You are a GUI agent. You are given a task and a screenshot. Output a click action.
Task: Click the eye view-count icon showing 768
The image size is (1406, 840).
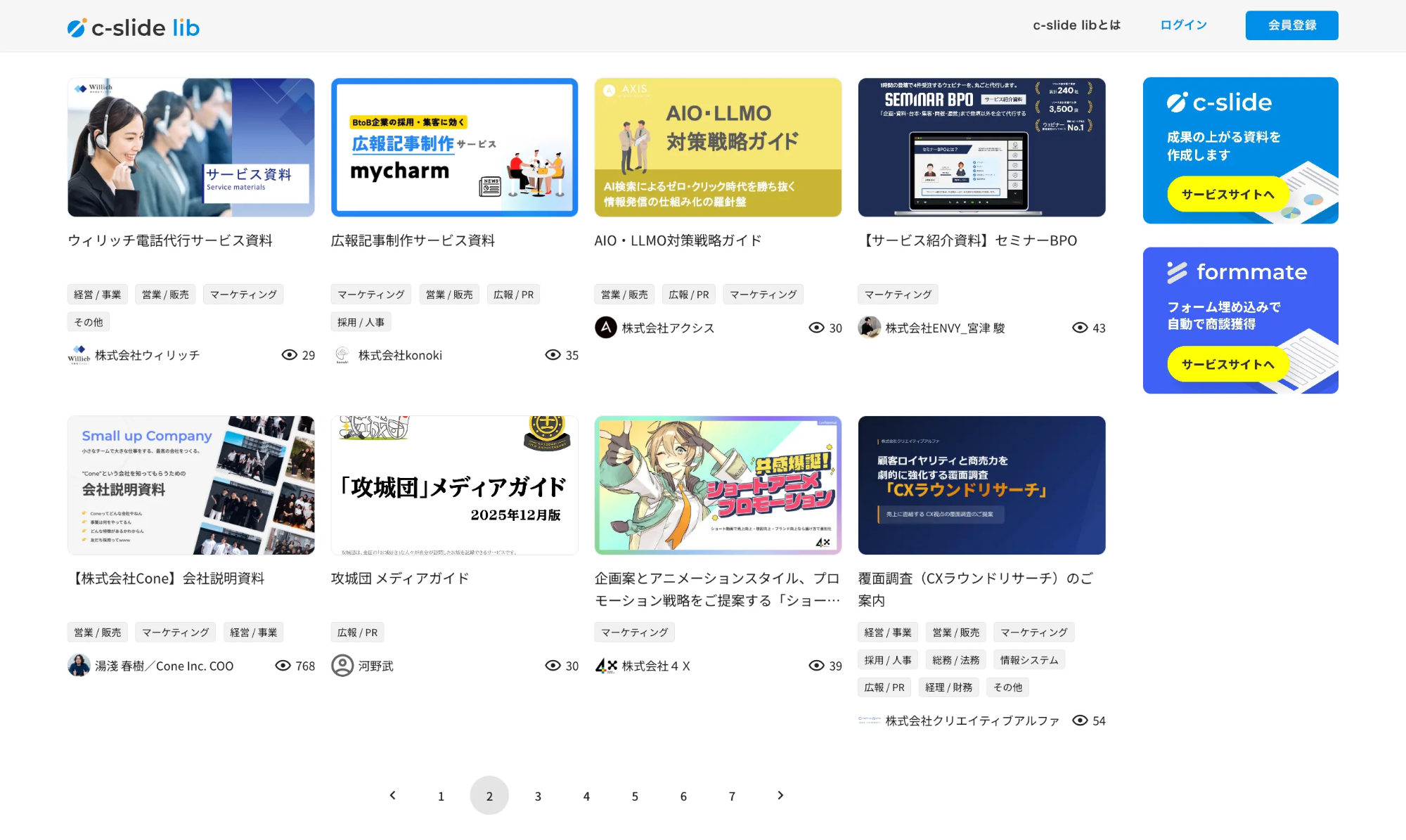click(283, 666)
